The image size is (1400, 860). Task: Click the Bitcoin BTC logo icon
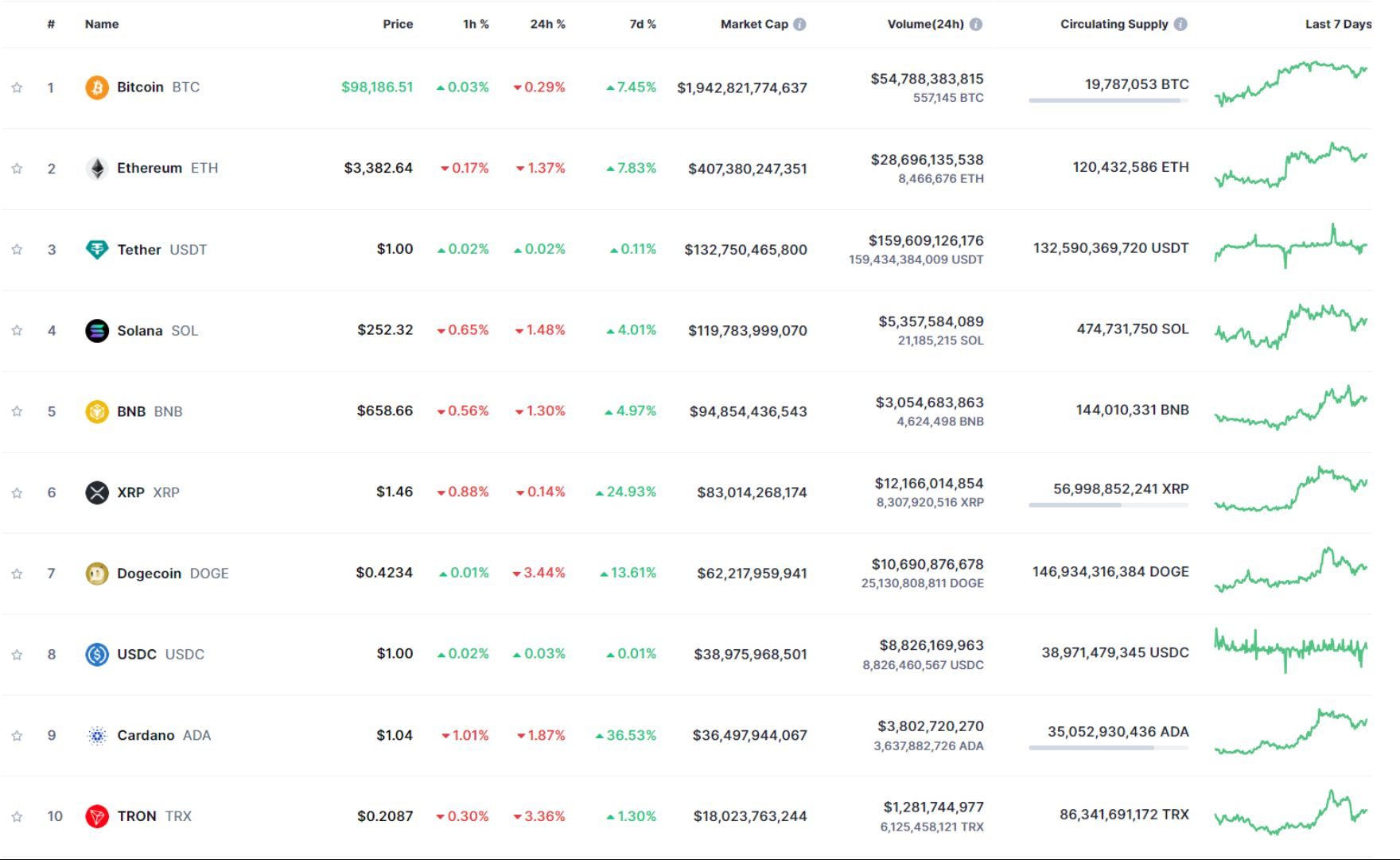(96, 87)
